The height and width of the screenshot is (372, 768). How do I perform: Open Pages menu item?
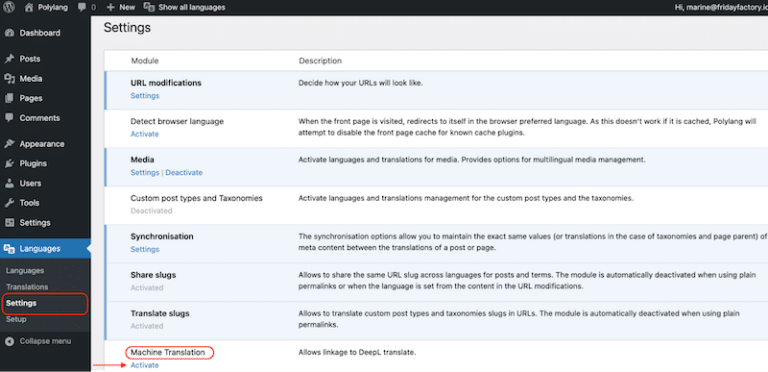pos(31,98)
